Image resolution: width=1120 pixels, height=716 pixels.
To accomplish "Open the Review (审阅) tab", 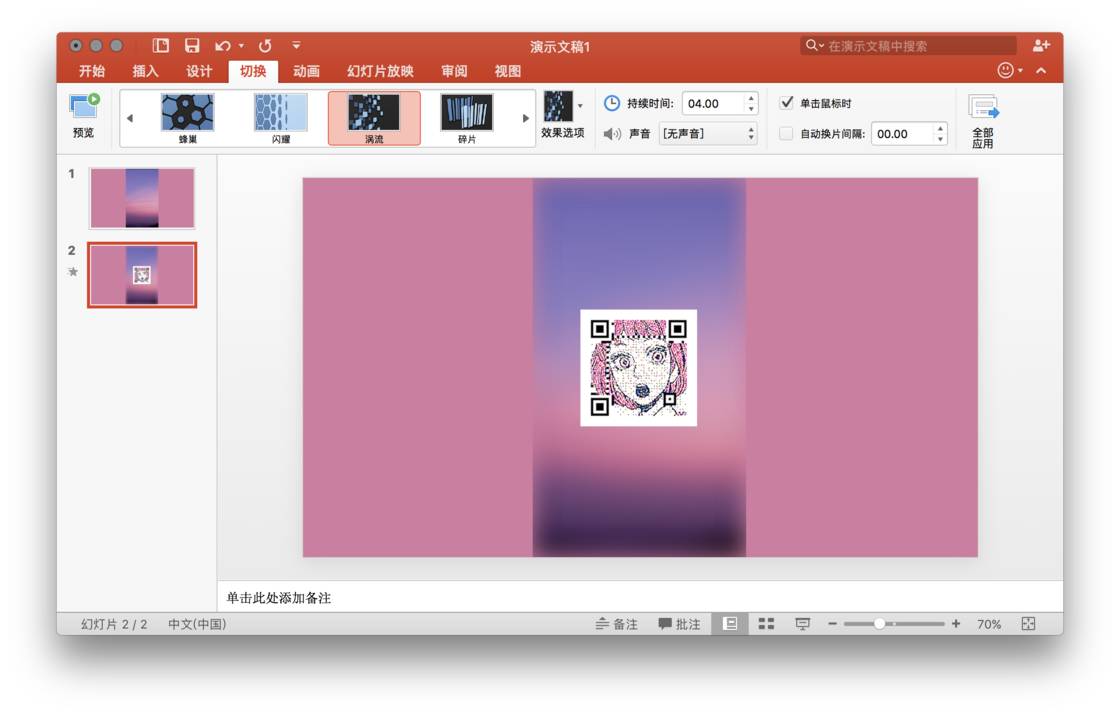I will tap(454, 71).
